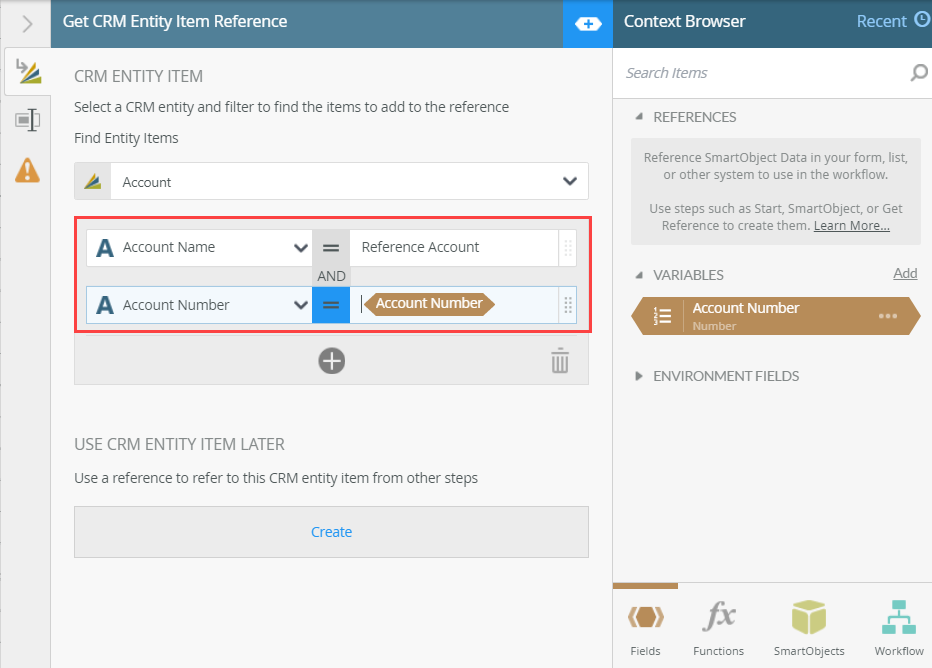Collapse the configuration panel chevron
The width and height of the screenshot is (932, 668).
(27, 23)
